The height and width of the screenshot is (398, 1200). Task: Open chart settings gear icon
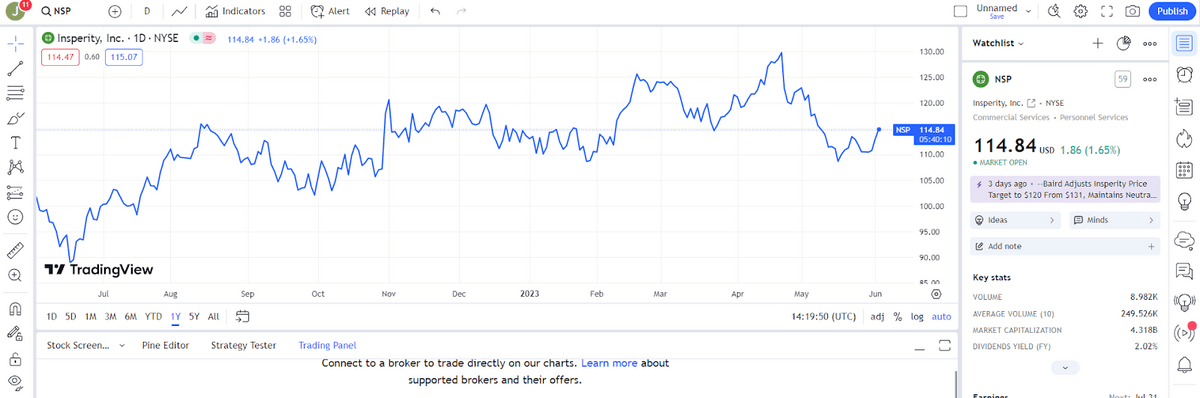click(x=1080, y=11)
